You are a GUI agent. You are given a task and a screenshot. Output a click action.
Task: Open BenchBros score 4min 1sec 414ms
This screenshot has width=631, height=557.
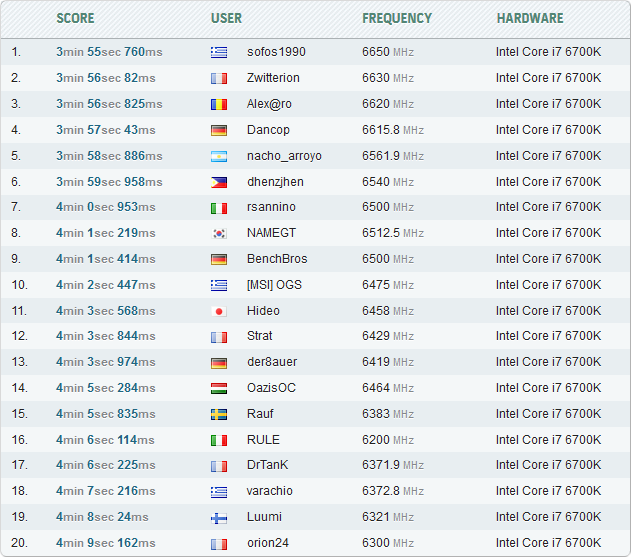pos(105,259)
